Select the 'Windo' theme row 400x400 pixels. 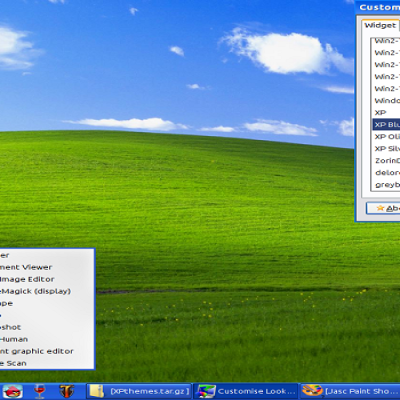click(386, 101)
